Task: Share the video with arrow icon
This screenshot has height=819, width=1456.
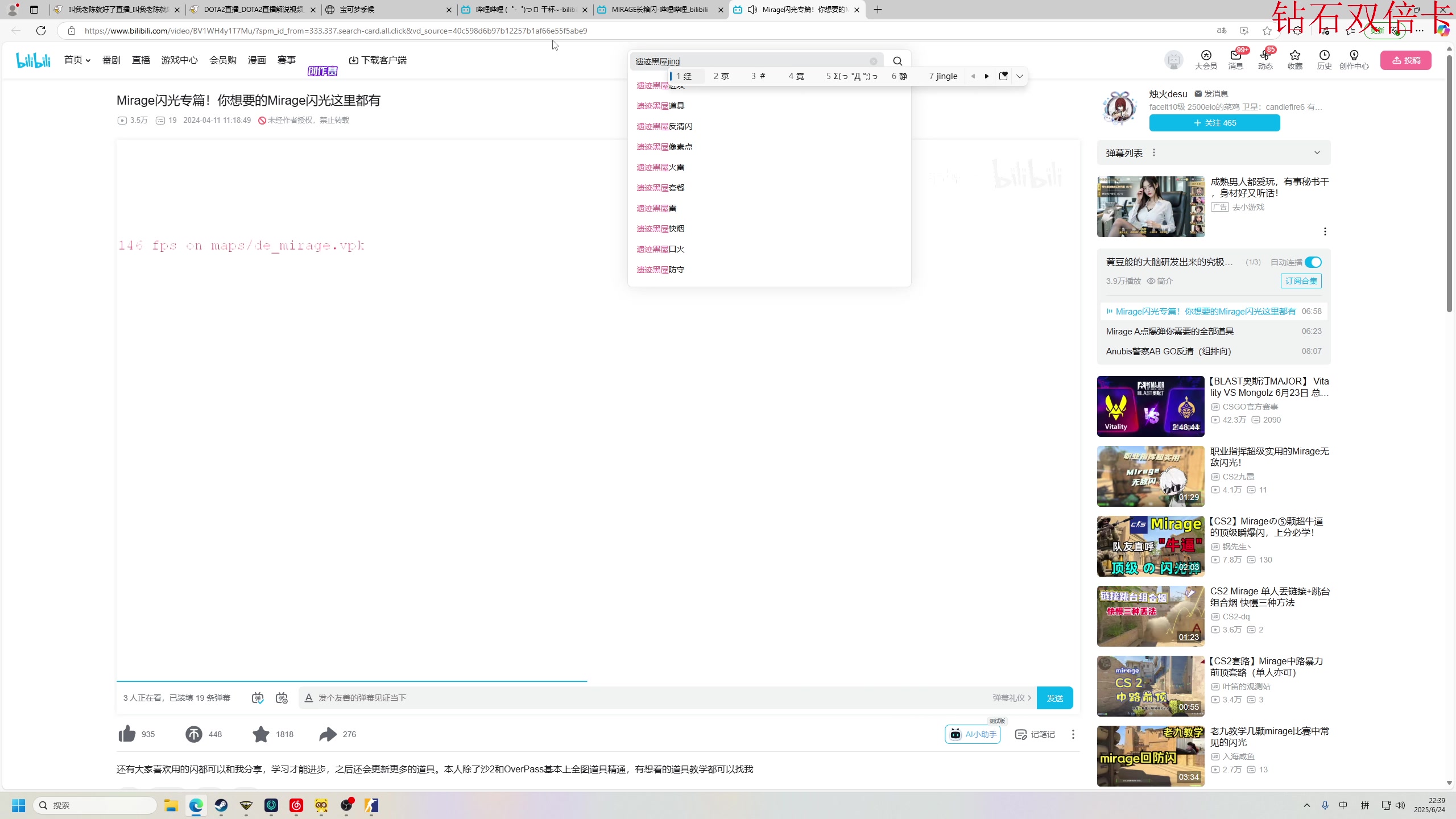Action: (x=328, y=734)
